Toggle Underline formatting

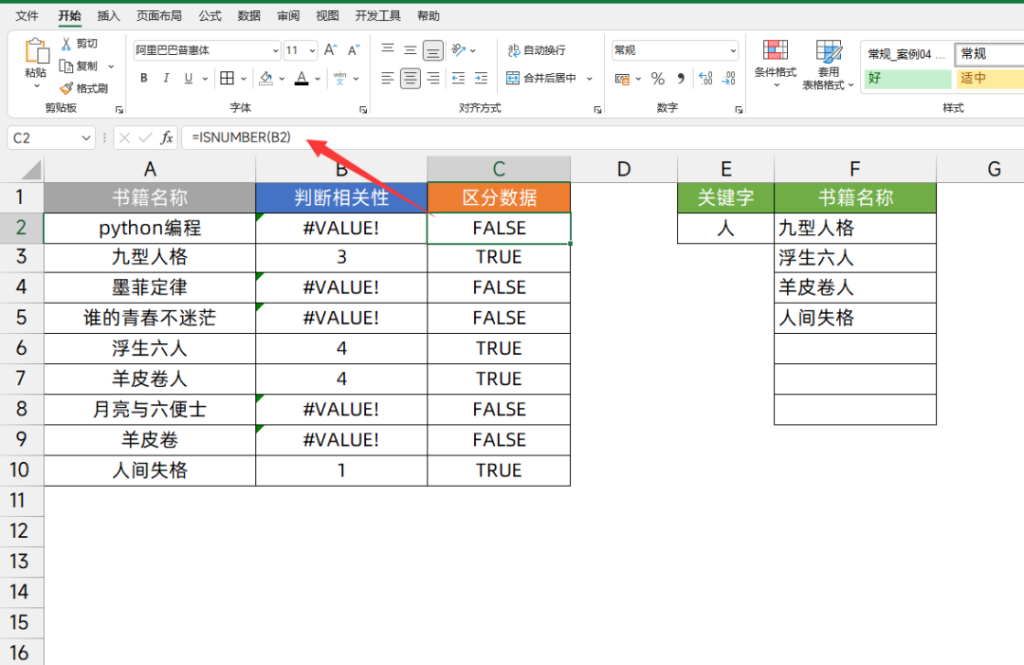click(x=188, y=78)
